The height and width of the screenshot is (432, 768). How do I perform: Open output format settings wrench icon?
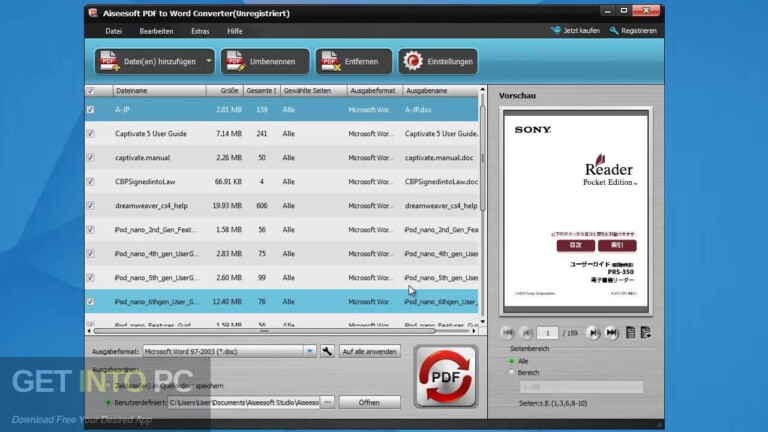coord(327,351)
